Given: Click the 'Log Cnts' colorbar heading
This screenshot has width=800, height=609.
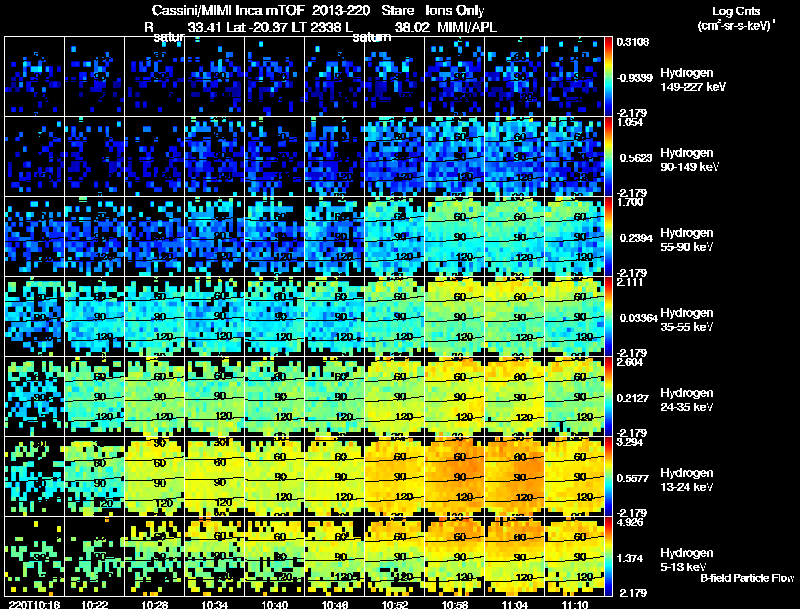Looking at the screenshot, I should tap(736, 11).
